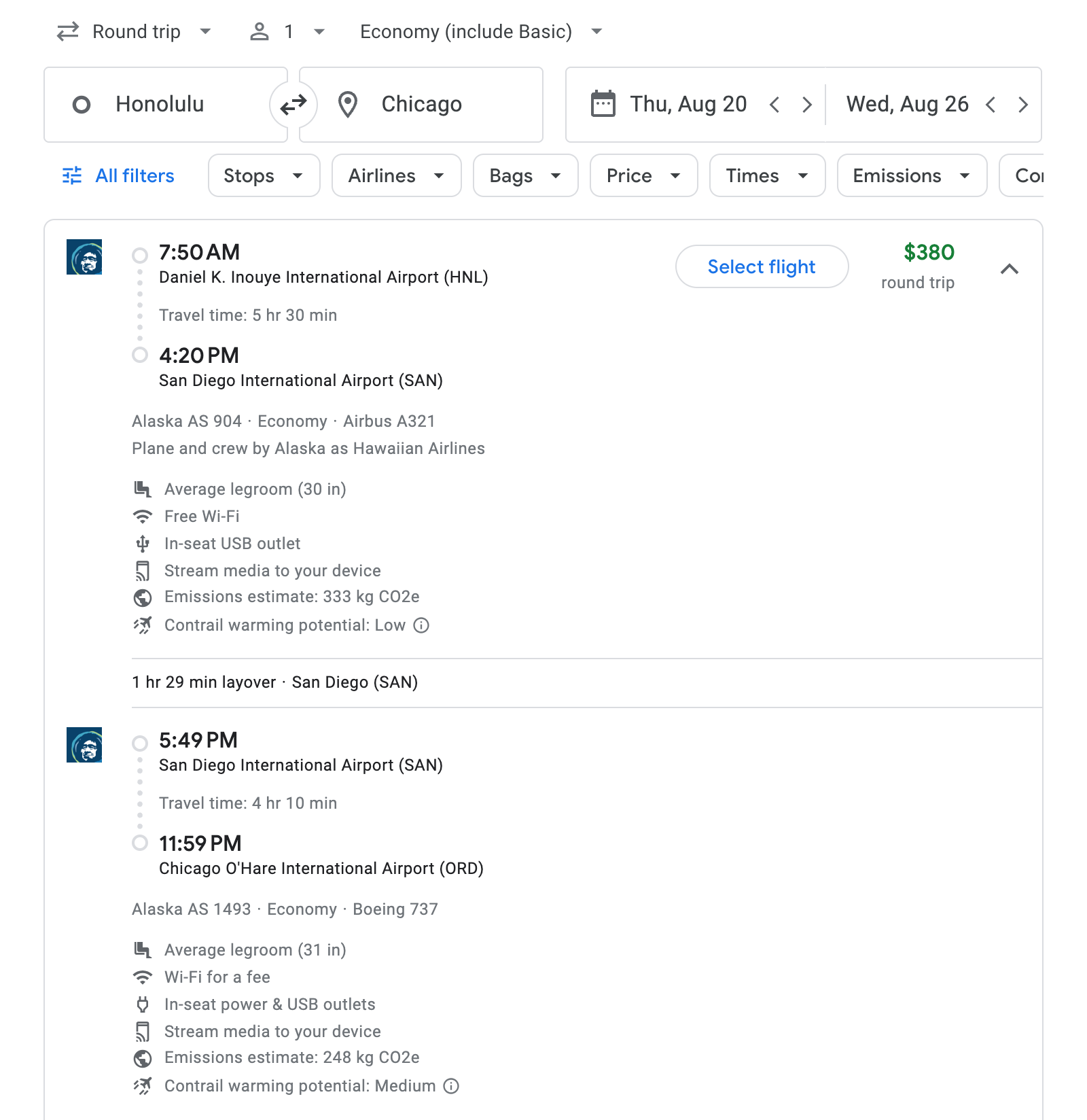Click the calendar icon beside departure date

tap(603, 104)
